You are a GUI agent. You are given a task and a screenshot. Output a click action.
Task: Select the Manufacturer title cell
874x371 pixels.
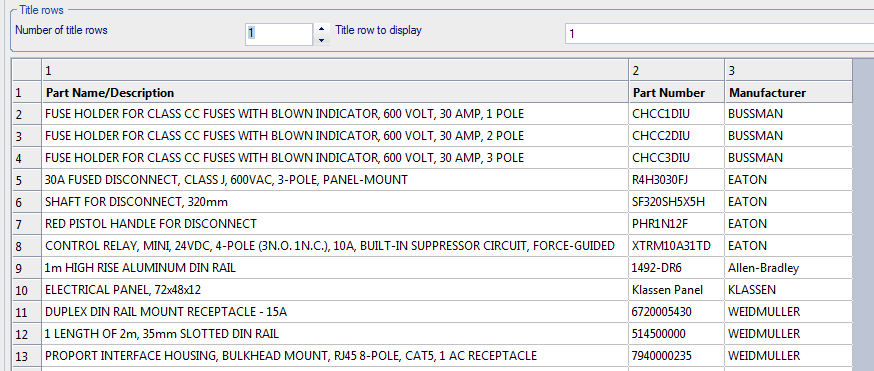789,92
